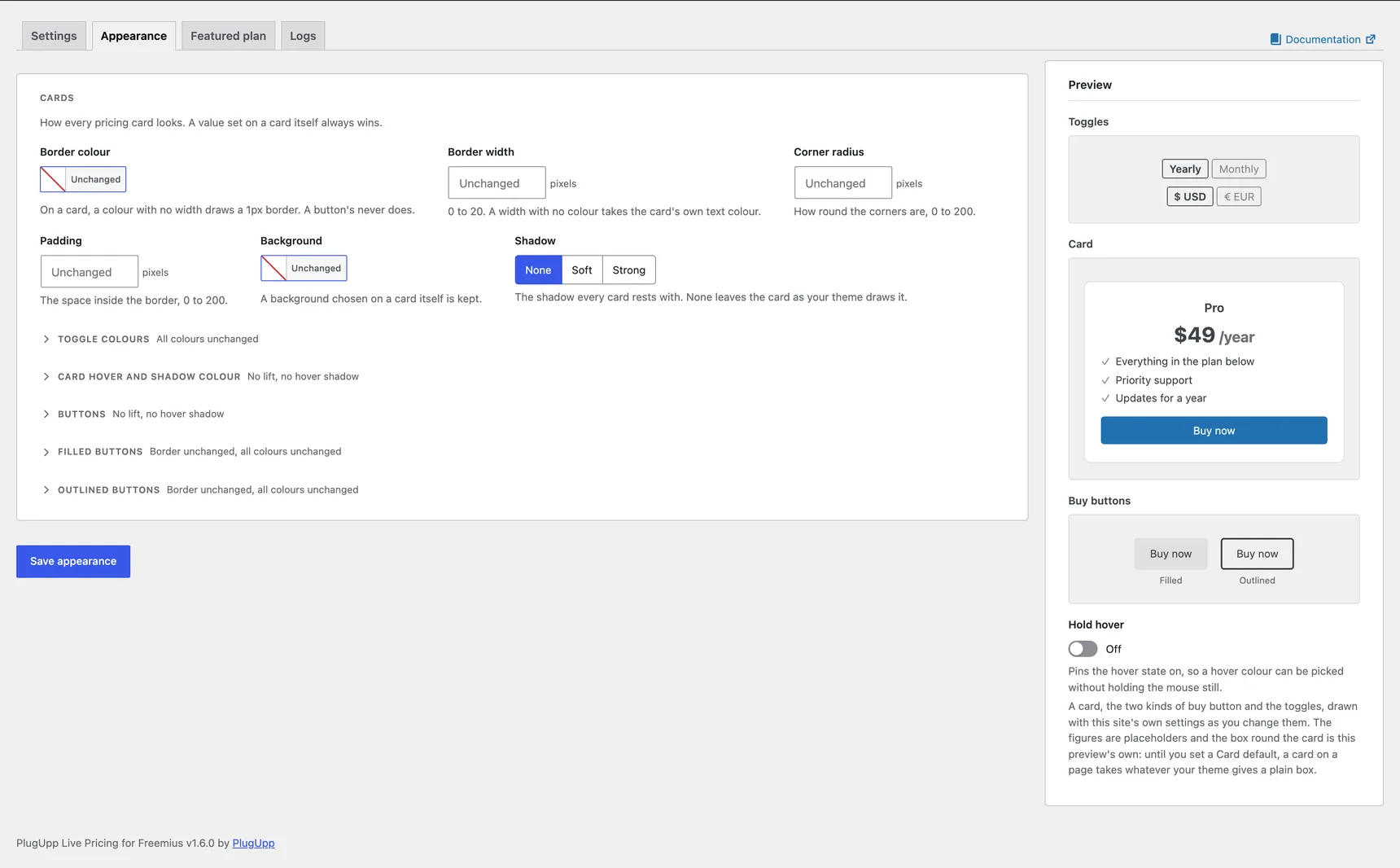1400x868 pixels.
Task: Expand the Outlined Buttons section
Action: [200, 490]
